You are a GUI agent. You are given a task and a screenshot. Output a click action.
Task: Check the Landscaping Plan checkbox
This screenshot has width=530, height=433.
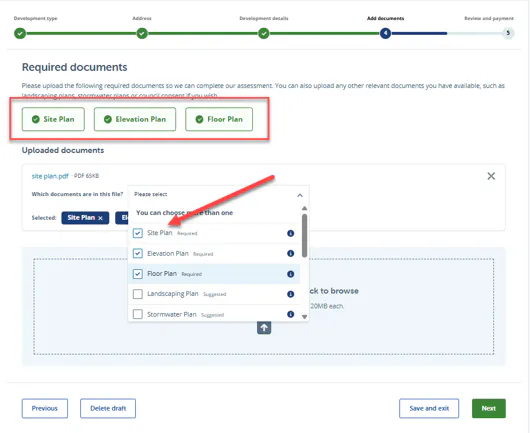point(138,294)
